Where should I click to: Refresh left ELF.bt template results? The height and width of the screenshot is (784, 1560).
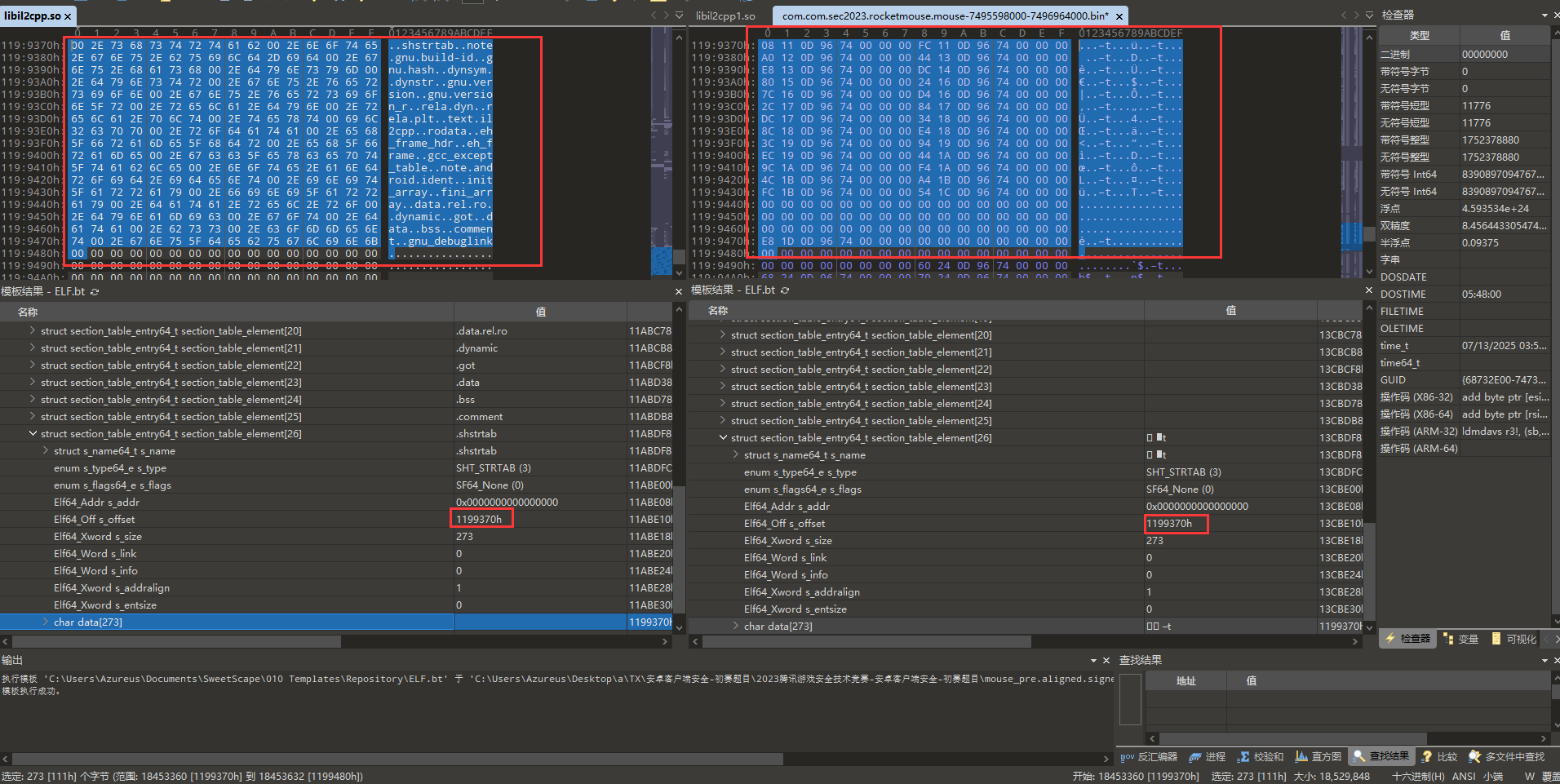tap(95, 292)
